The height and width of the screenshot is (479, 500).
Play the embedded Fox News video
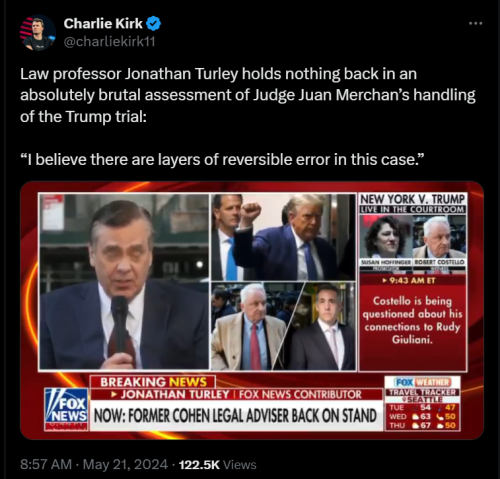coord(252,310)
